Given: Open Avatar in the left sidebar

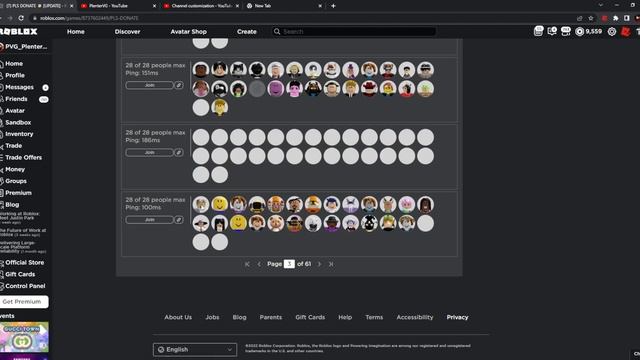Looking at the screenshot, I should click(15, 111).
